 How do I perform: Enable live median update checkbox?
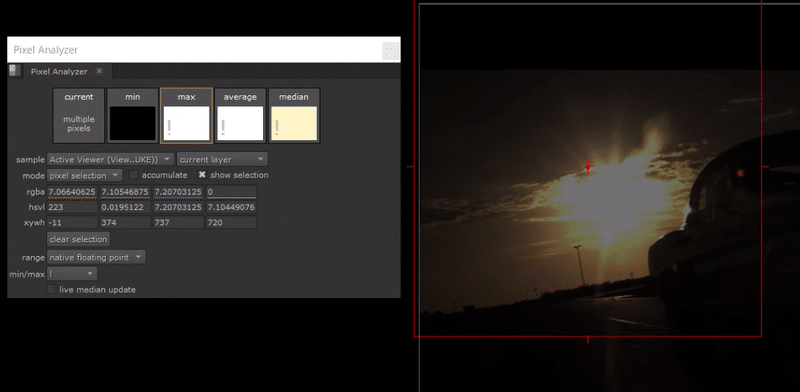[x=51, y=289]
